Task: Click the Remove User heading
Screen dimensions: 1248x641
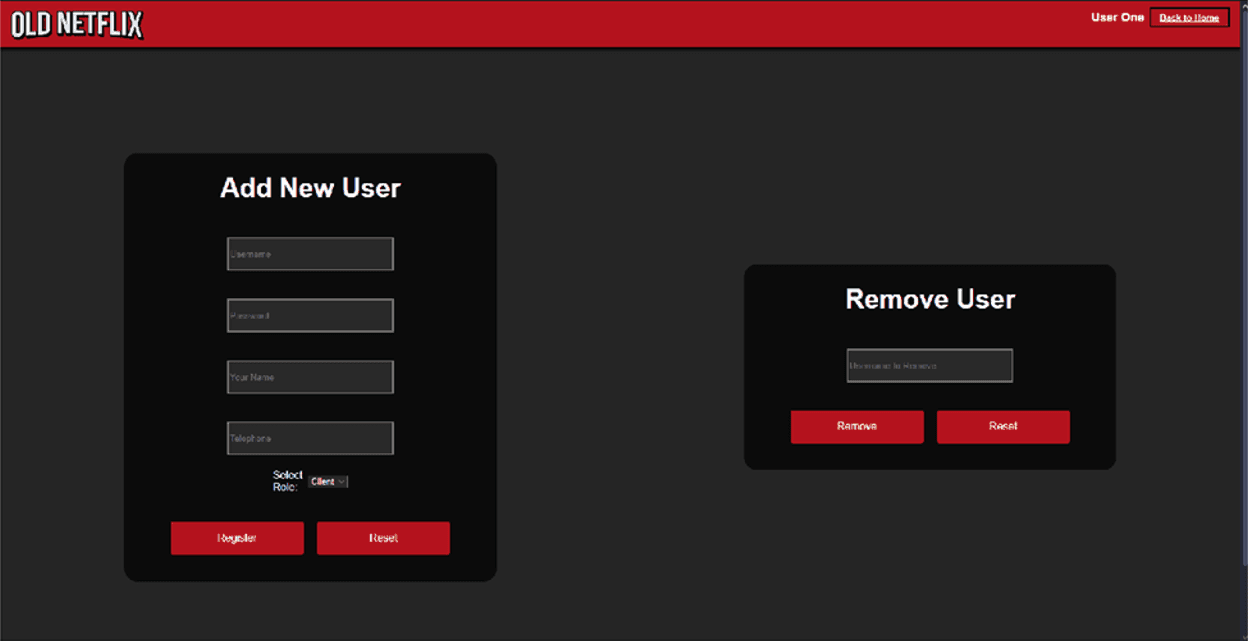Action: (930, 299)
